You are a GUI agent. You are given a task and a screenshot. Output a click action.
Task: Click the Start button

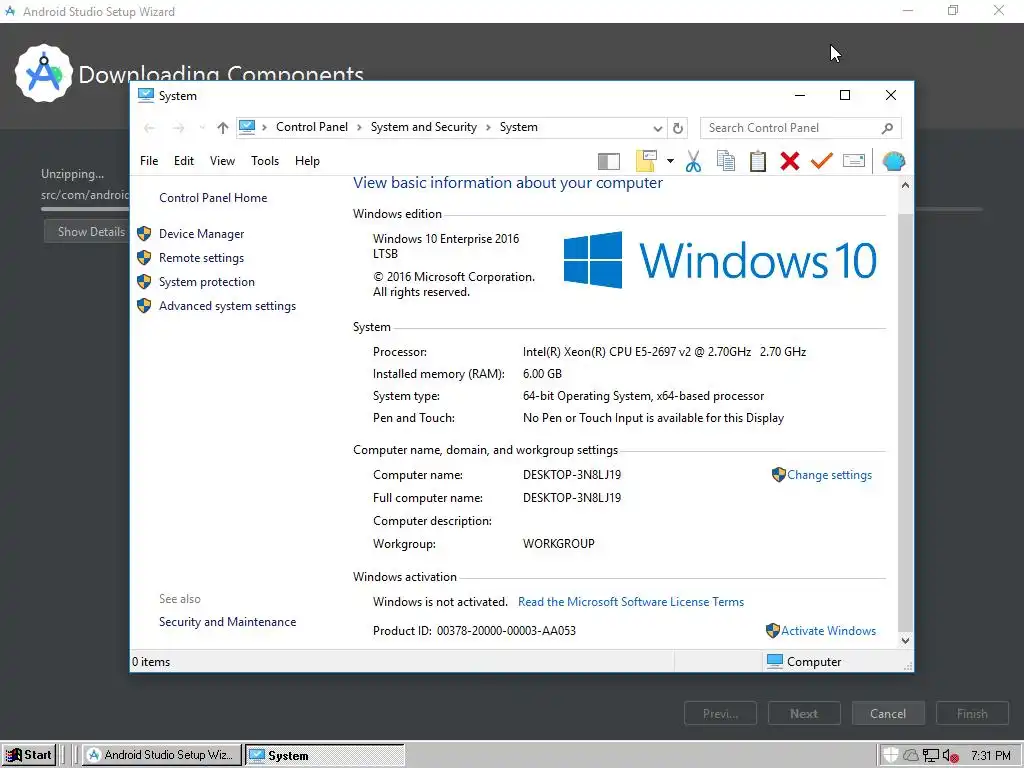coord(29,755)
